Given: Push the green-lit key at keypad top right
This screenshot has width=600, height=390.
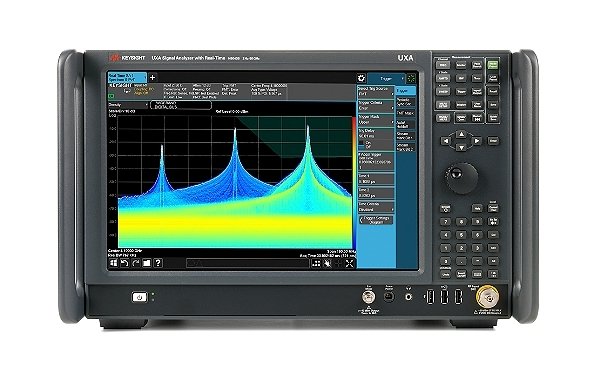Looking at the screenshot, I should (493, 65).
